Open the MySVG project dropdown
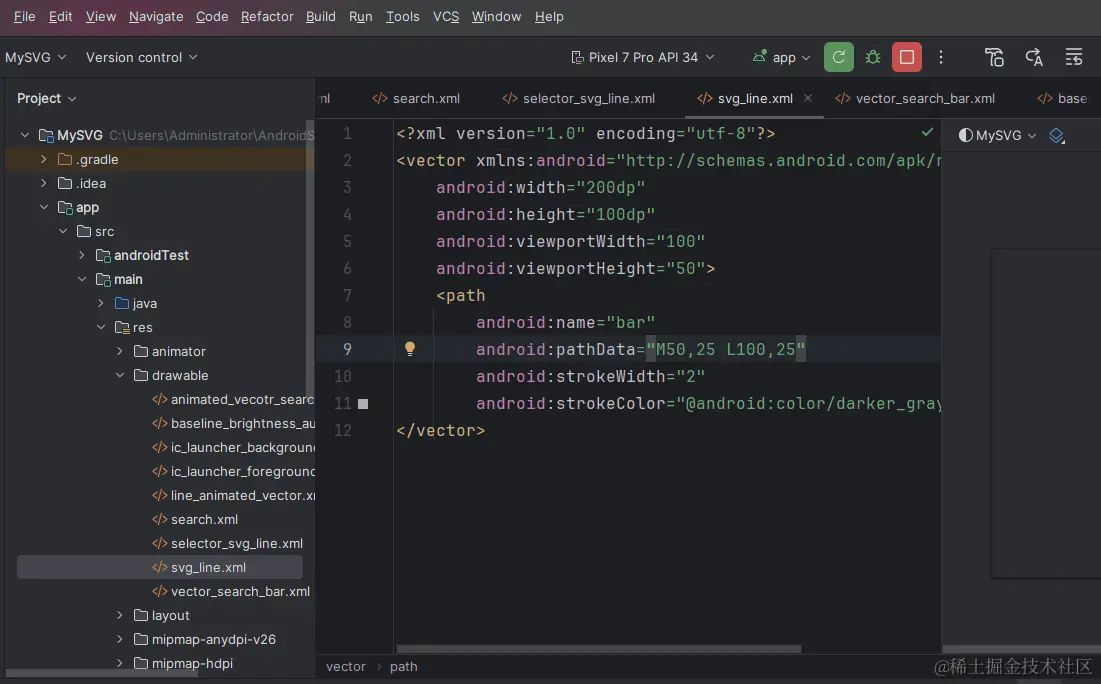Image resolution: width=1101 pixels, height=684 pixels. (36, 58)
